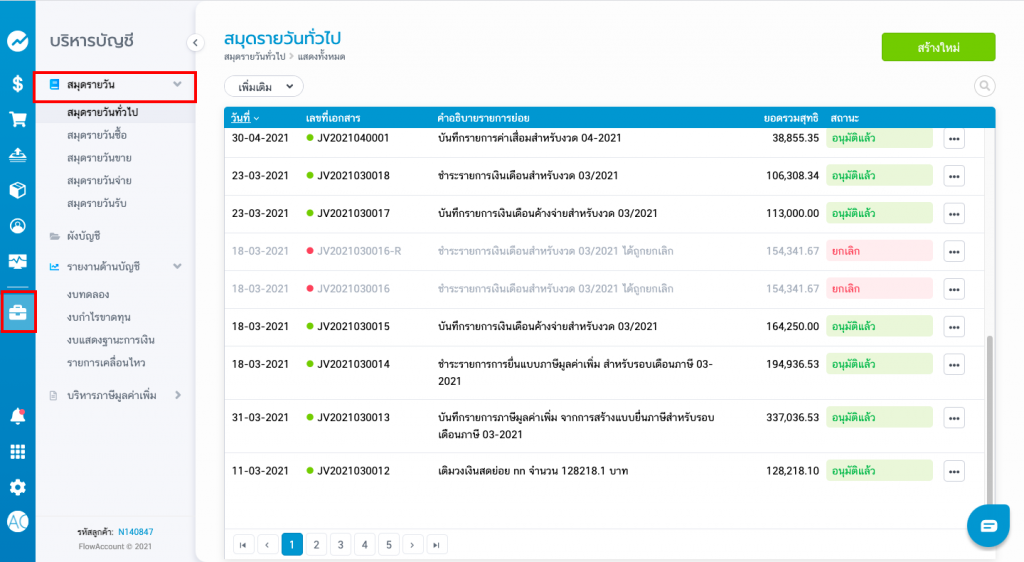
Task: Open the accounting briefcase icon
Action: point(18,313)
